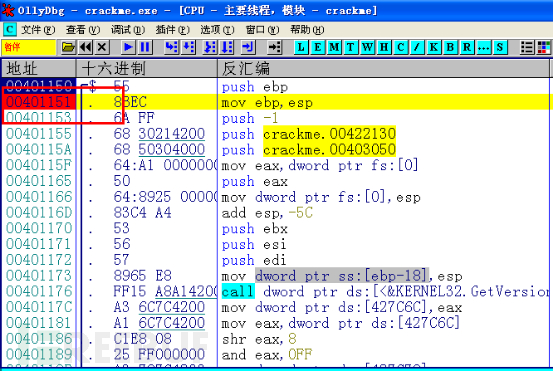Close the debugged program with X icon
This screenshot has height=372, width=554.
coord(102,47)
